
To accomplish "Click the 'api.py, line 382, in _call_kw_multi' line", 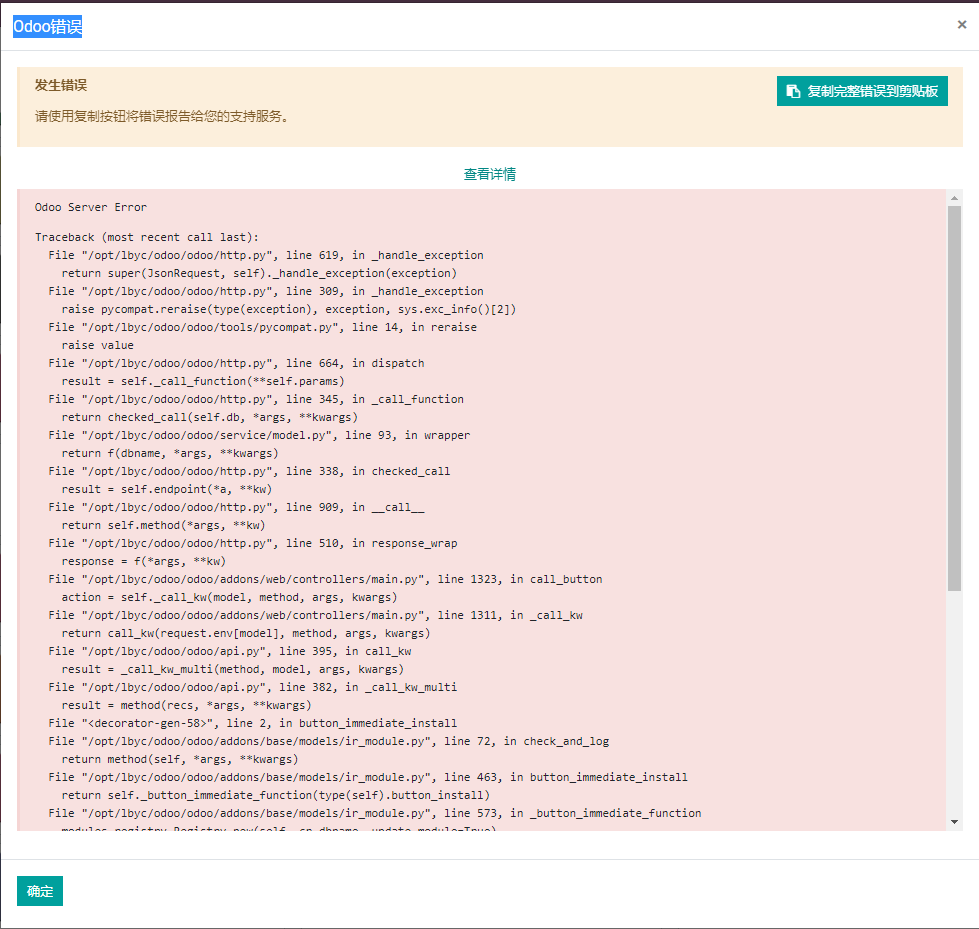I will tap(253, 687).
